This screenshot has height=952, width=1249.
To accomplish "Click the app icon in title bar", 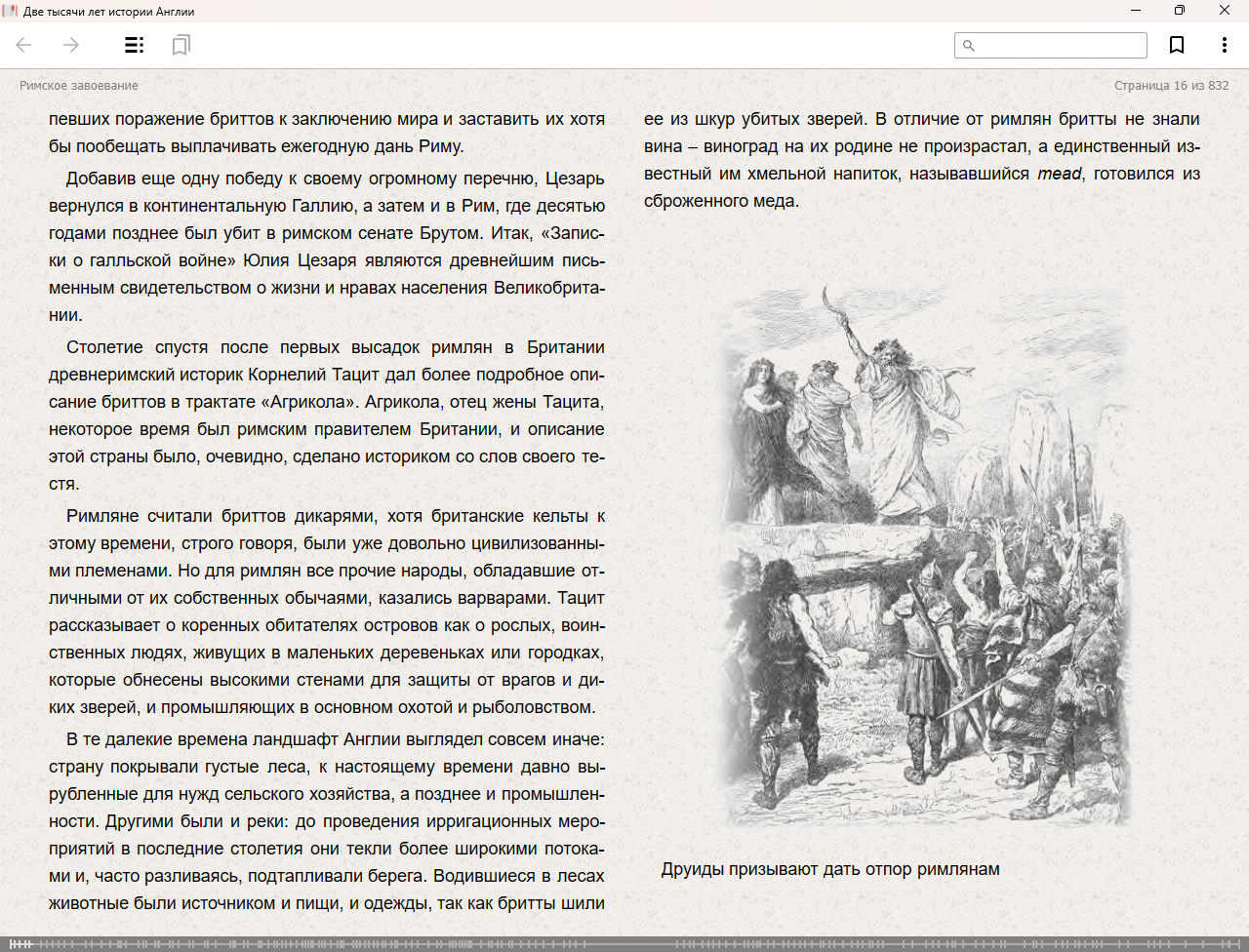I will 11,11.
